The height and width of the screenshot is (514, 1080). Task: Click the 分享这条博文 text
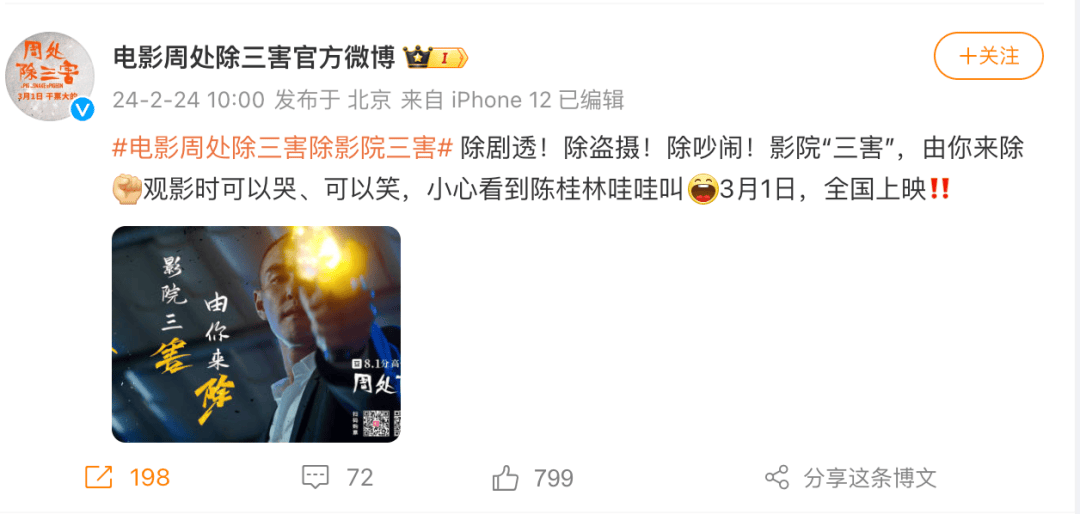pyautogui.click(x=870, y=477)
